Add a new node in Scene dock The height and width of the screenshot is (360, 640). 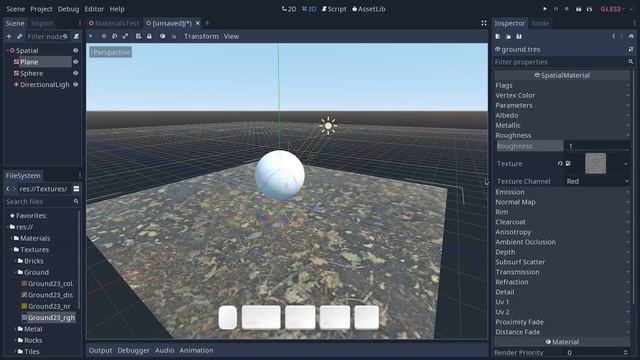click(x=9, y=37)
